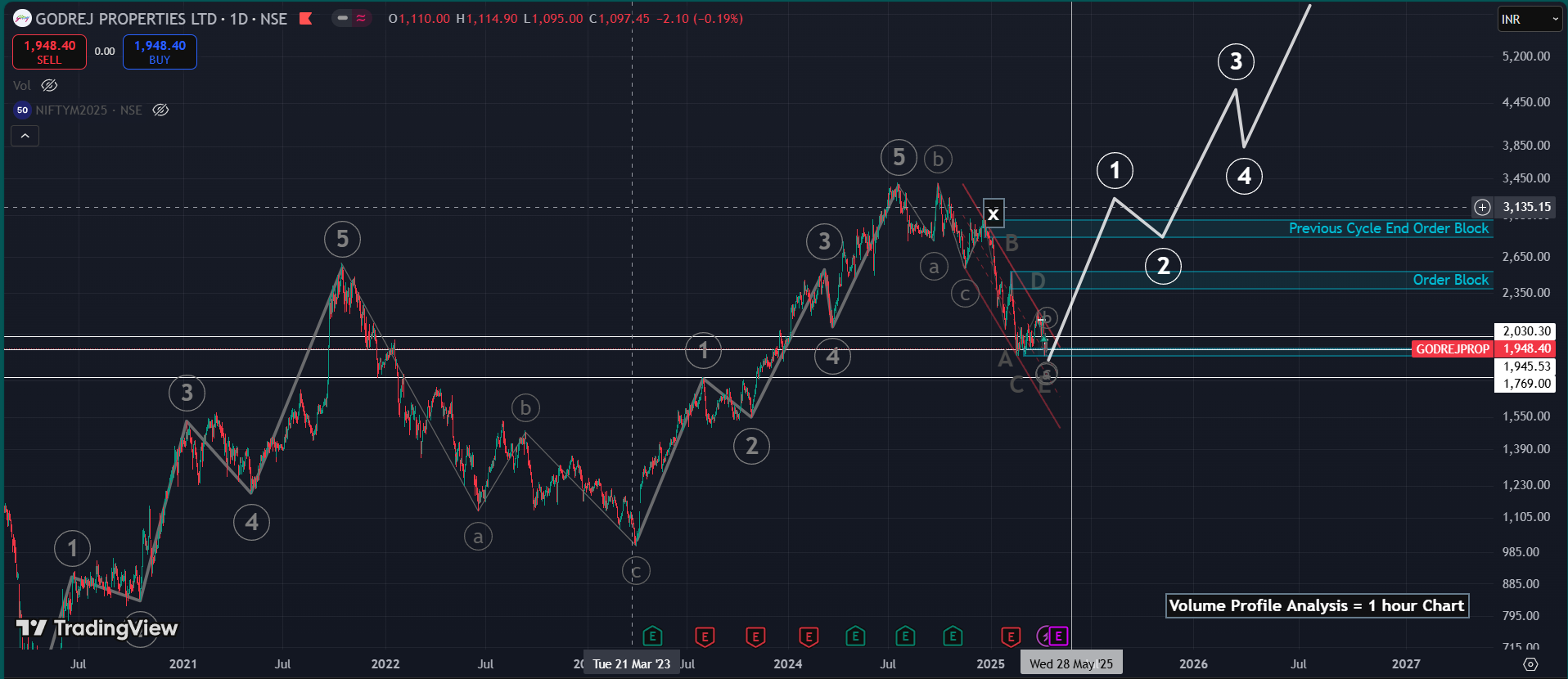The image size is (1568, 679).
Task: Open the INR currency dropdown
Action: [1529, 19]
